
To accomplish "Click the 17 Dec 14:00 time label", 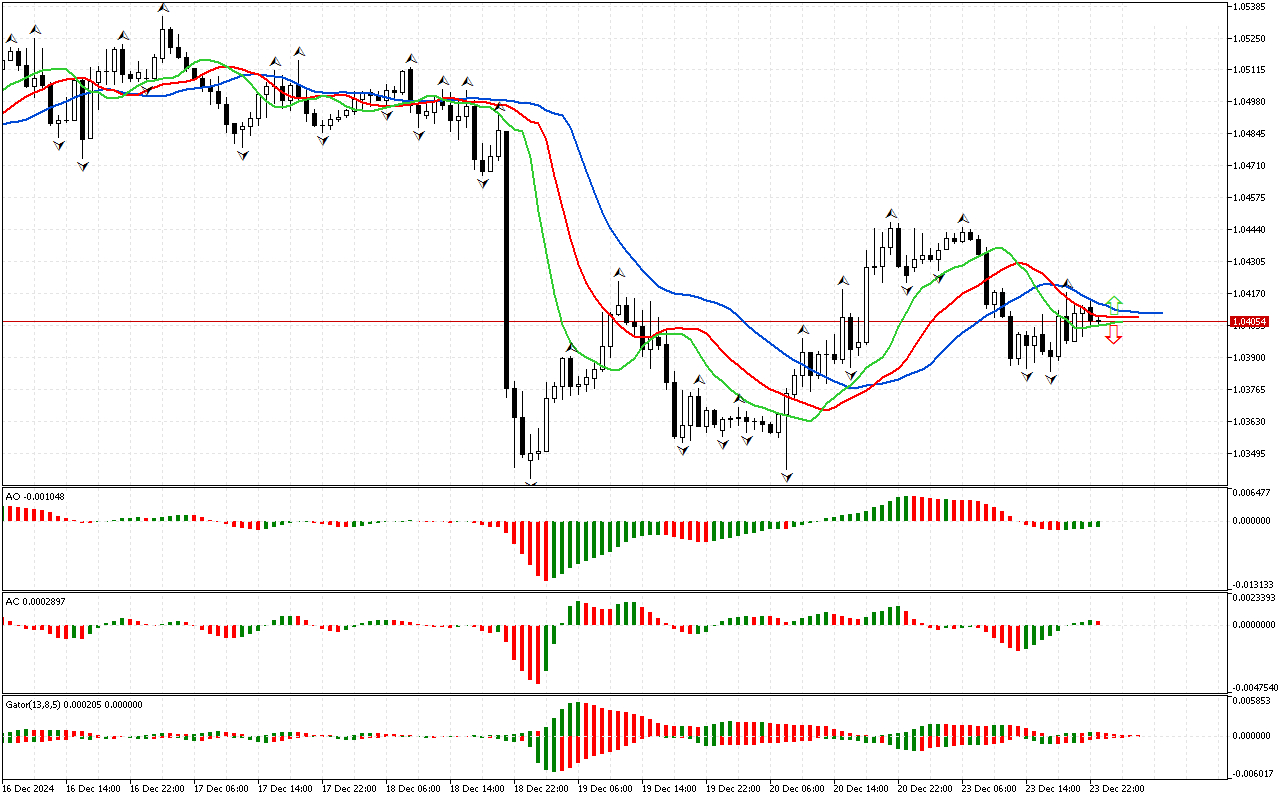I will (286, 789).
